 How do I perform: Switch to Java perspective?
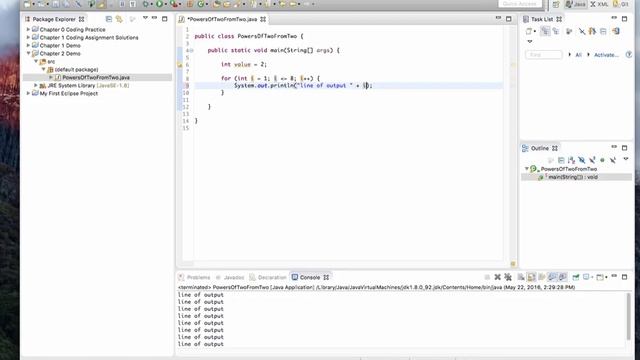pos(576,4)
